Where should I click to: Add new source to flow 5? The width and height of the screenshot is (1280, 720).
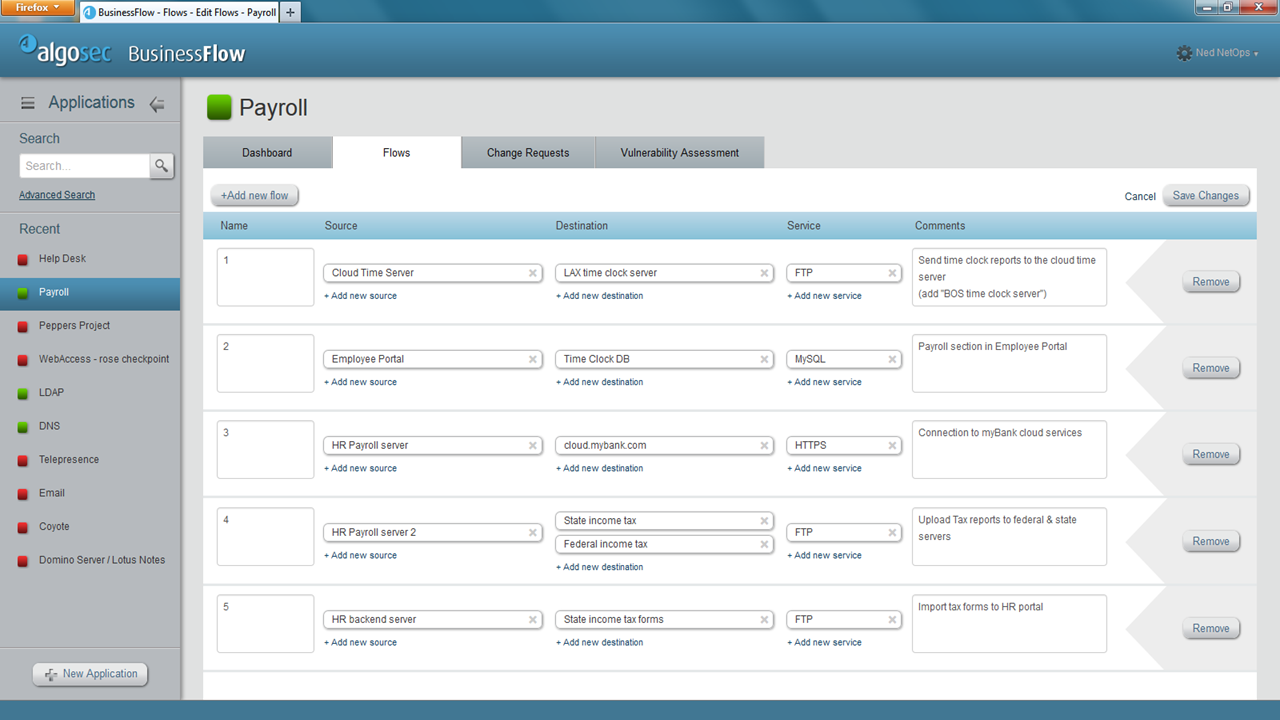360,642
